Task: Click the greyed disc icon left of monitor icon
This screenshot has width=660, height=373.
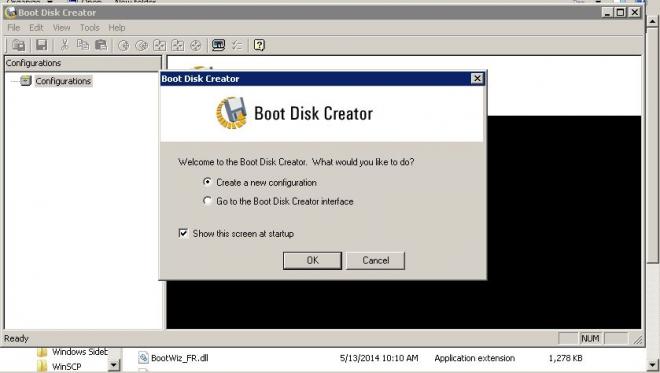Action: [196, 45]
